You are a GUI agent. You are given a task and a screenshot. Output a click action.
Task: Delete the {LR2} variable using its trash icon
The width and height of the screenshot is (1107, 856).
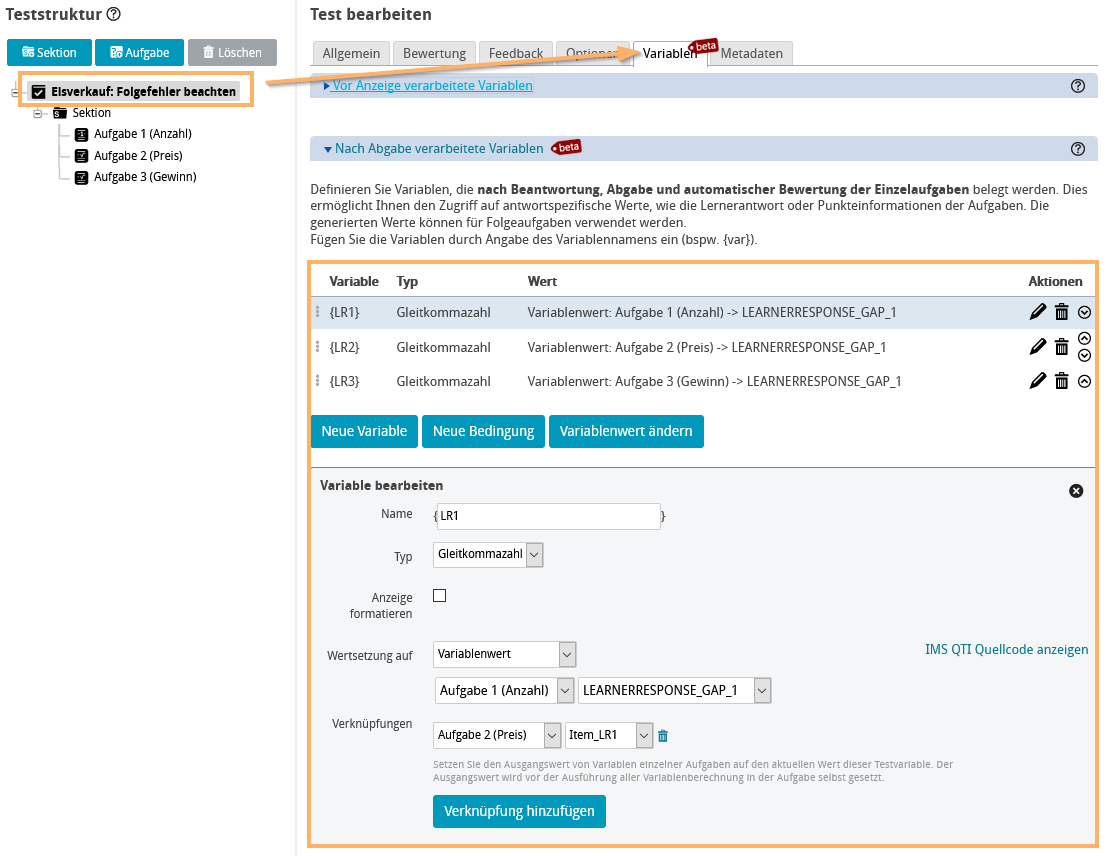tap(1061, 346)
